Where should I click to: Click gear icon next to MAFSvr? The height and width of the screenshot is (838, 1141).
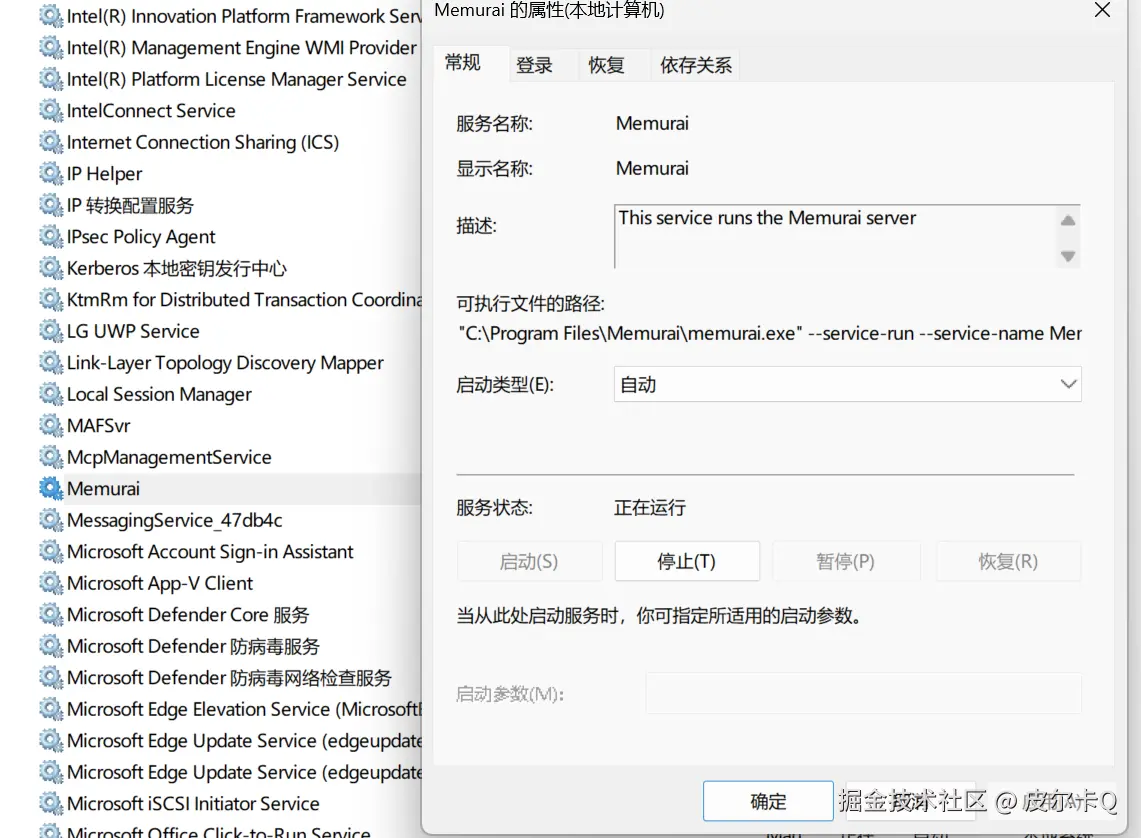click(x=51, y=426)
